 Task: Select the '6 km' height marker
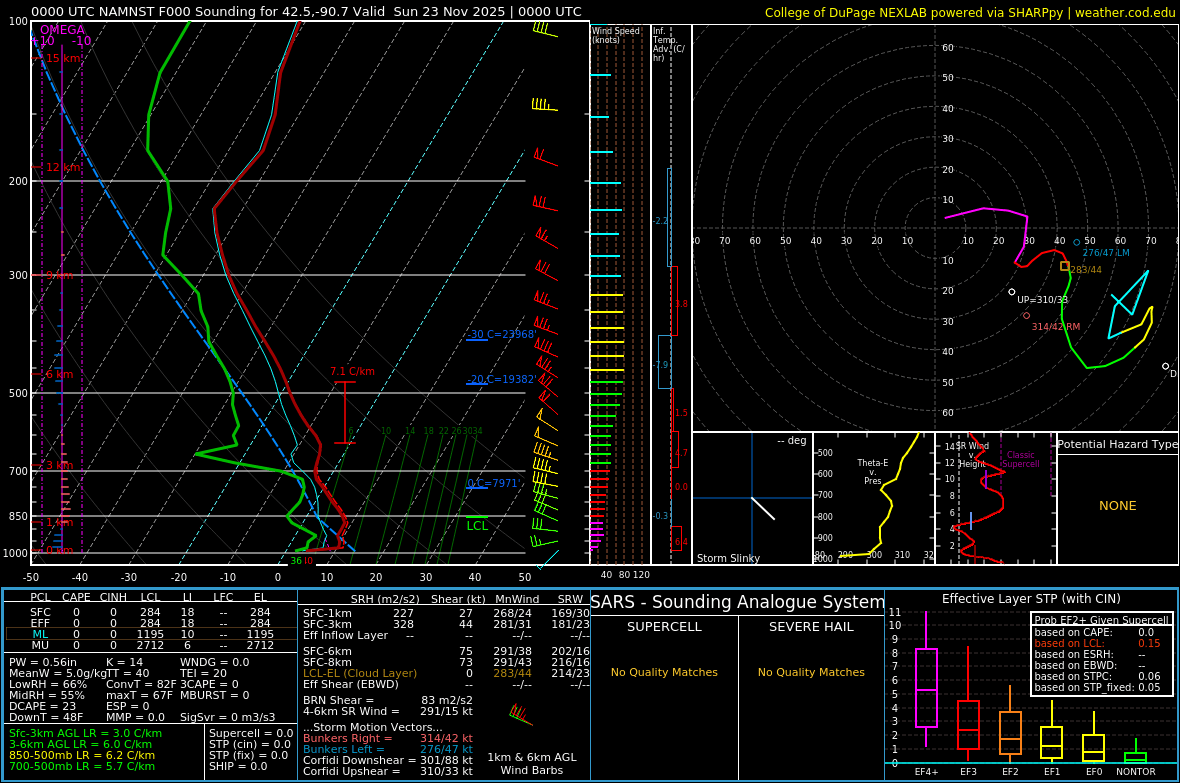59,374
